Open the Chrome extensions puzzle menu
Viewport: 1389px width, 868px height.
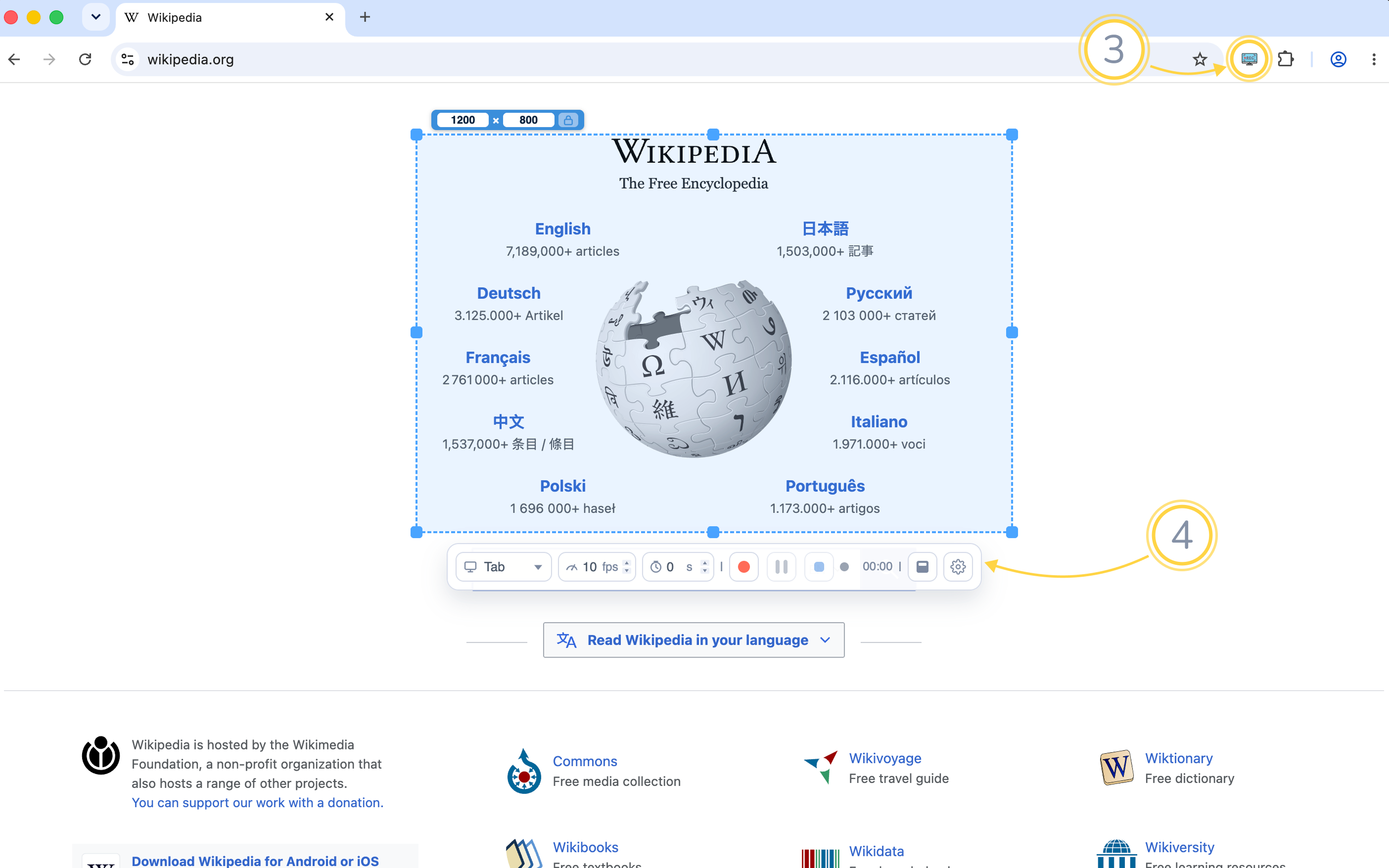click(x=1286, y=59)
